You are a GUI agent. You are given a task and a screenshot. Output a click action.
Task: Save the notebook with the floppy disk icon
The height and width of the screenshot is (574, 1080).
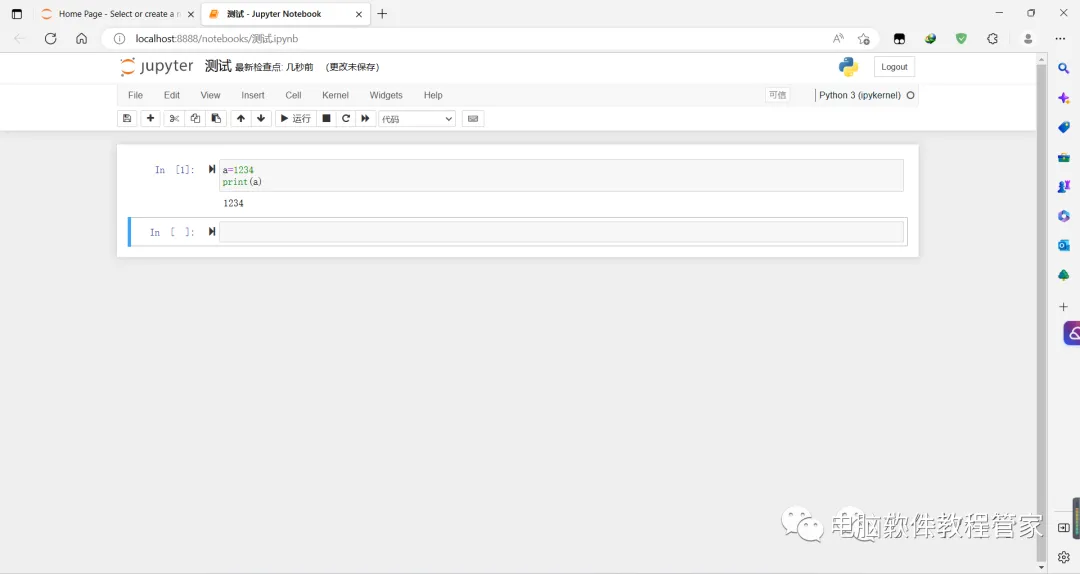tap(127, 119)
